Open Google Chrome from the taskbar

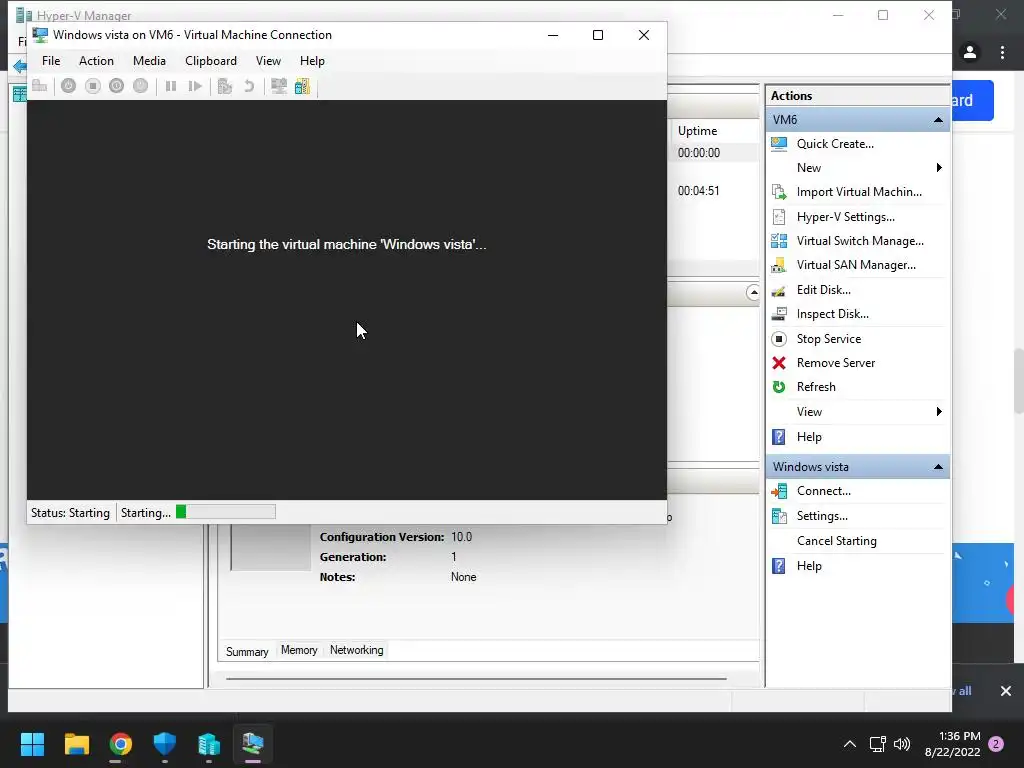click(121, 744)
